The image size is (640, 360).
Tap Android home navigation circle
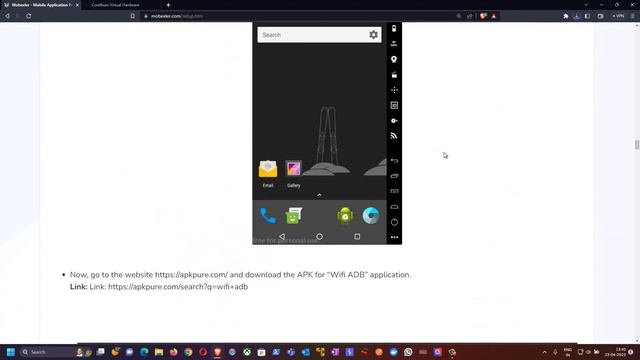pos(319,236)
